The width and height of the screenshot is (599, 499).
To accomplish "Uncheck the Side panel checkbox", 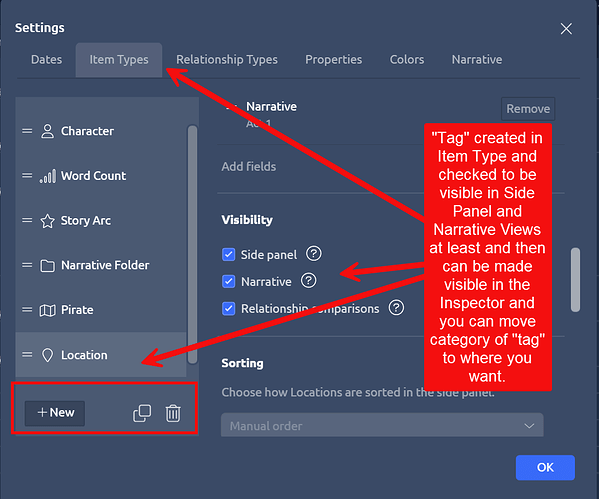I will [x=228, y=254].
